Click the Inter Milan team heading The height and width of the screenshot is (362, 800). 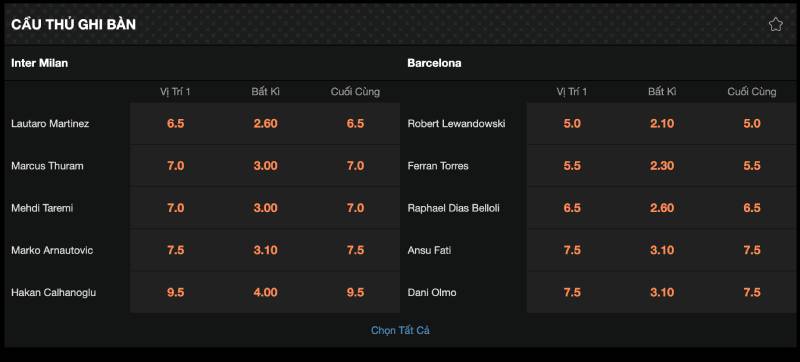coord(39,63)
